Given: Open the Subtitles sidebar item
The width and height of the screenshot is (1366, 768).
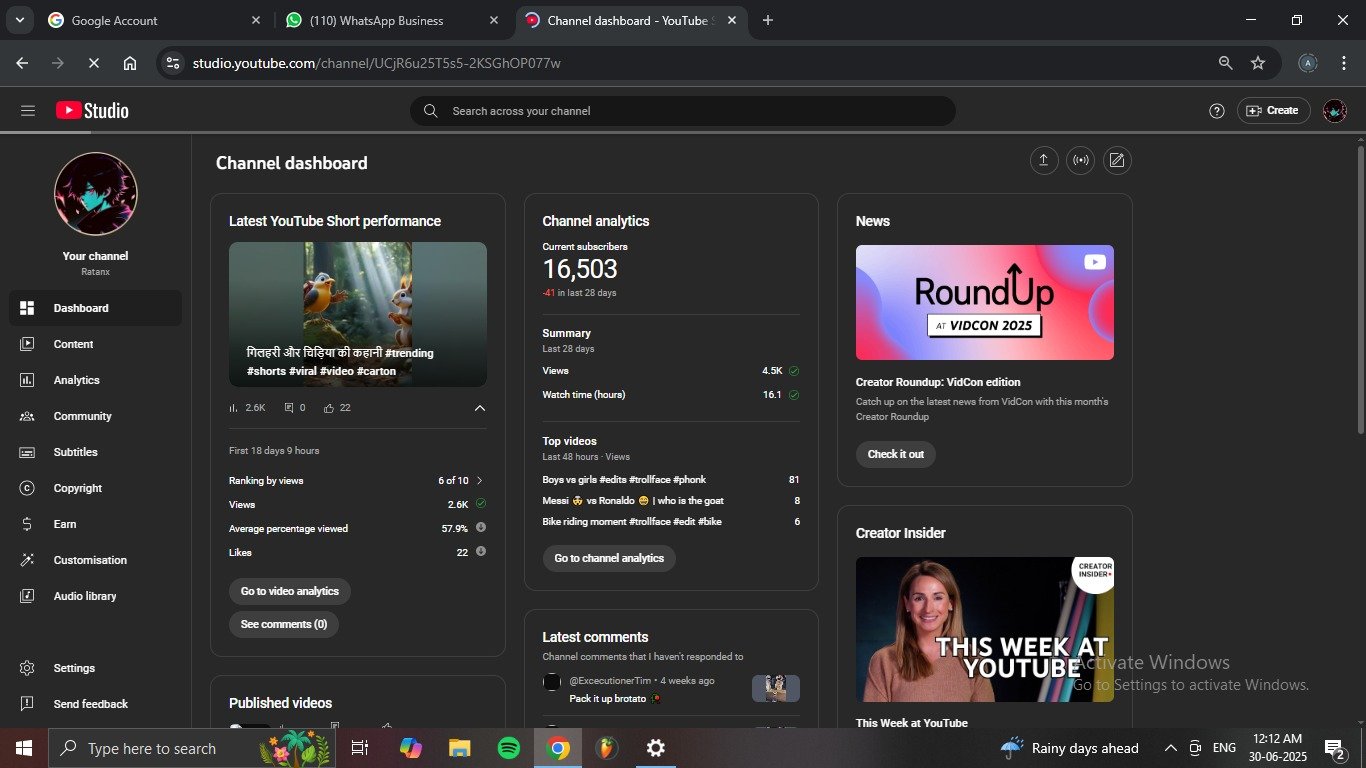Looking at the screenshot, I should click(95, 452).
